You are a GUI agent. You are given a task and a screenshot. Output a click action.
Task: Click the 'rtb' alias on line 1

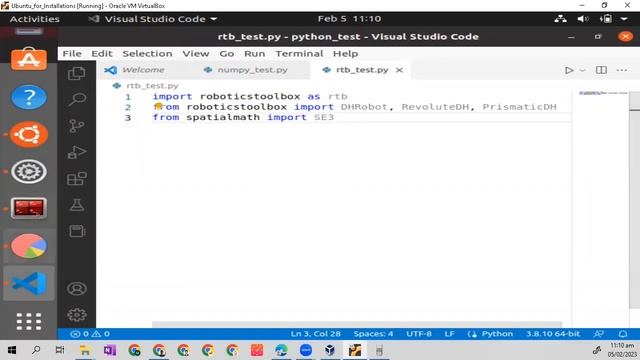338,96
